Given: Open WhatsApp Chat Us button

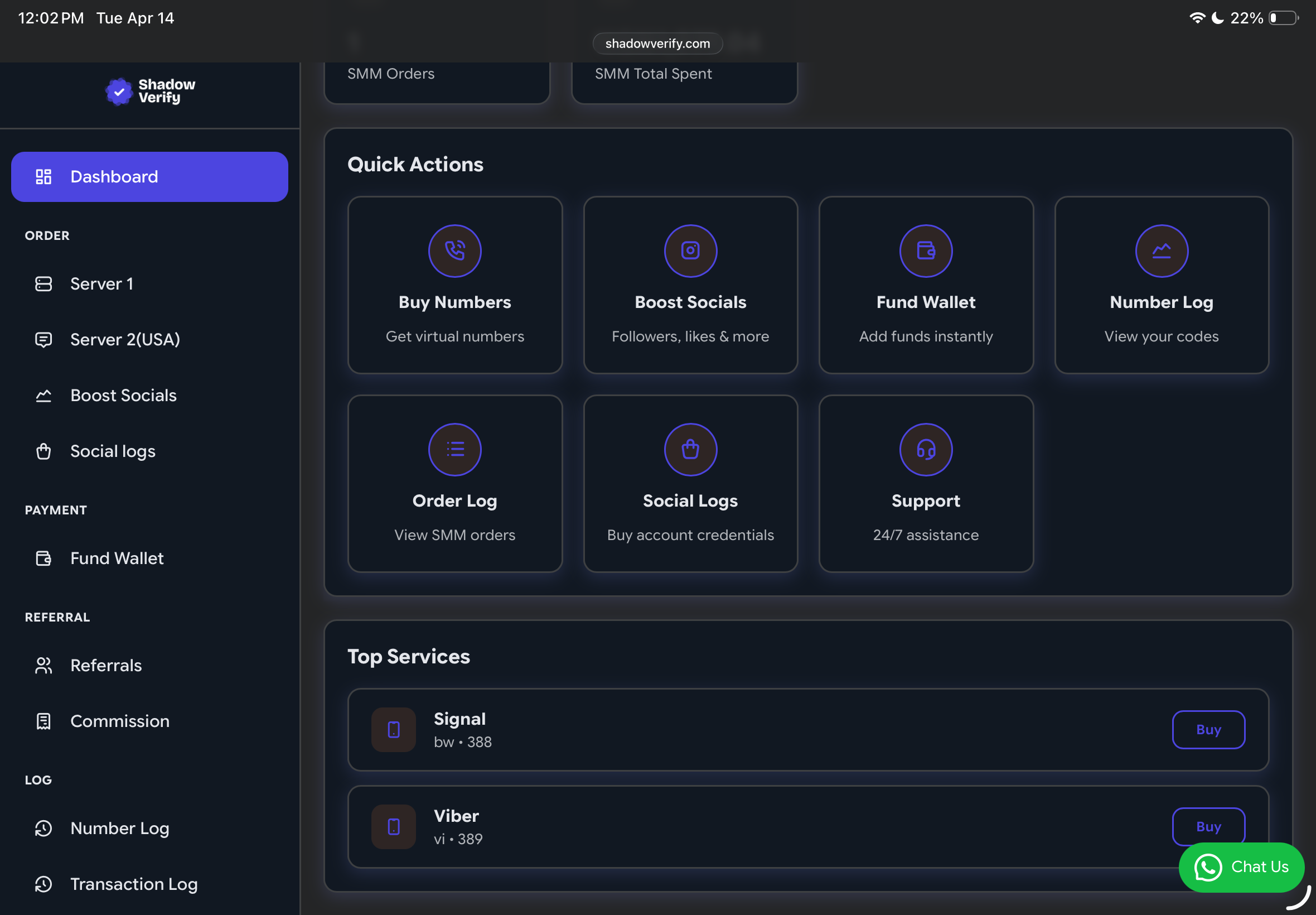Looking at the screenshot, I should [1241, 866].
